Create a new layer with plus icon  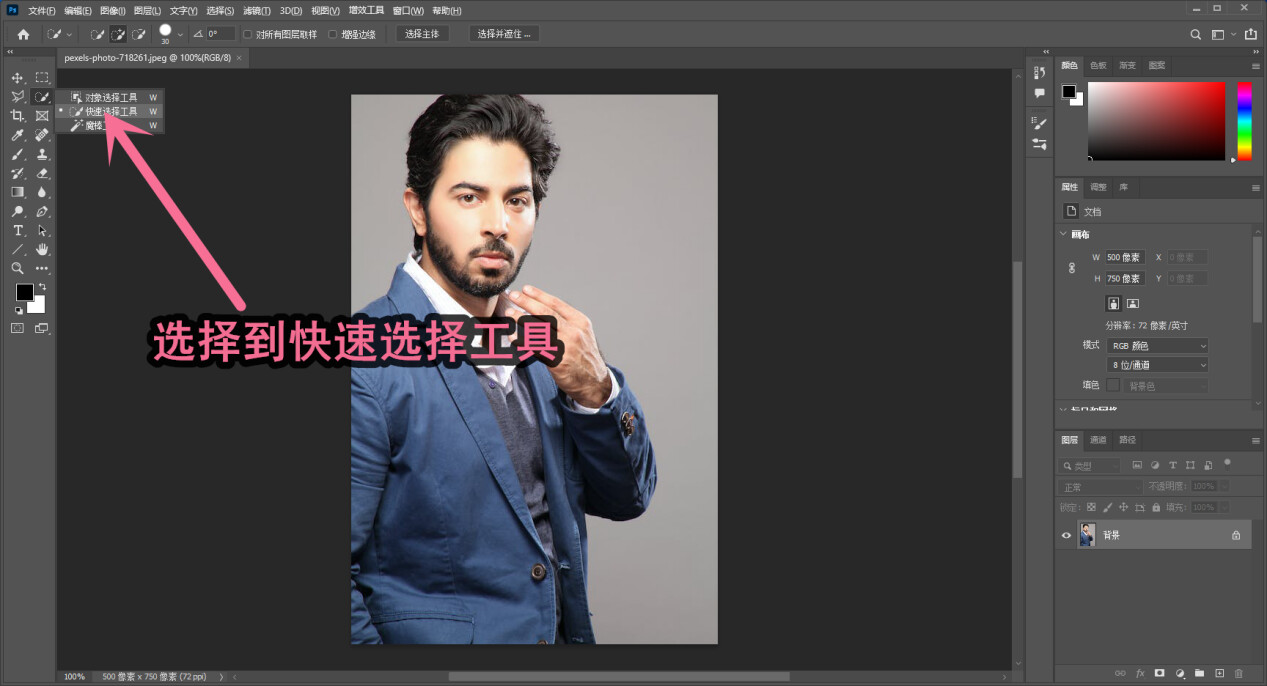[1219, 673]
